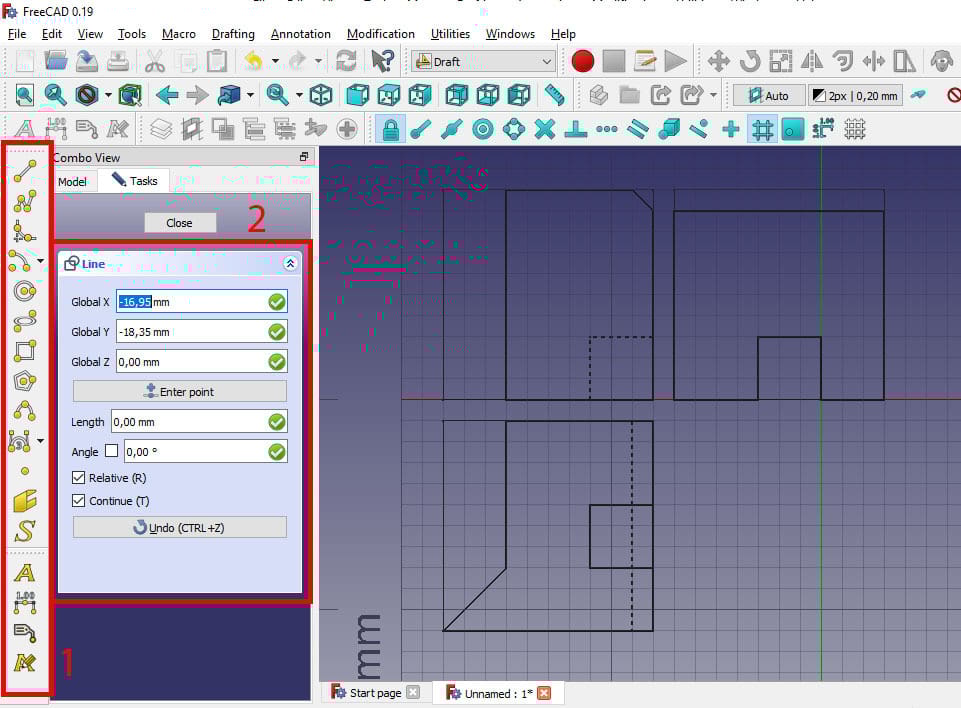Screen dimensions: 961x708
Task: Select the Label tool in the sidebar
Action: pyautogui.click(x=25, y=633)
